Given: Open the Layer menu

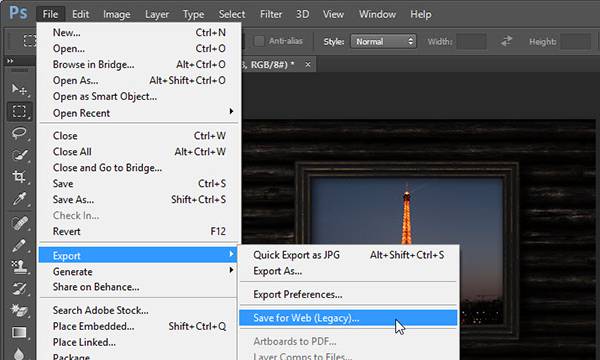Looking at the screenshot, I should click(x=157, y=15).
